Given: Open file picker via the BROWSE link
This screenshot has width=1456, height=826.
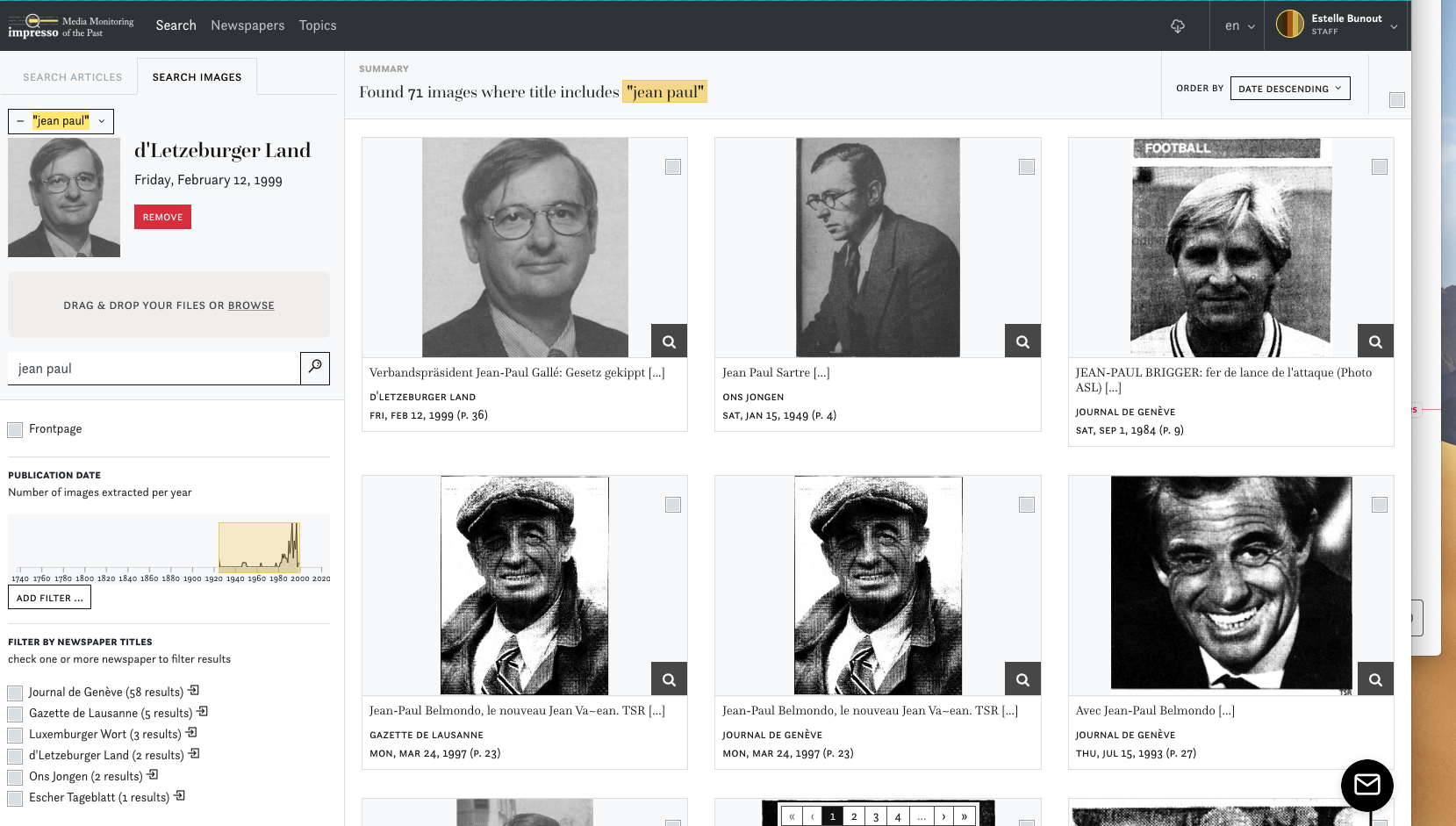Looking at the screenshot, I should (251, 305).
